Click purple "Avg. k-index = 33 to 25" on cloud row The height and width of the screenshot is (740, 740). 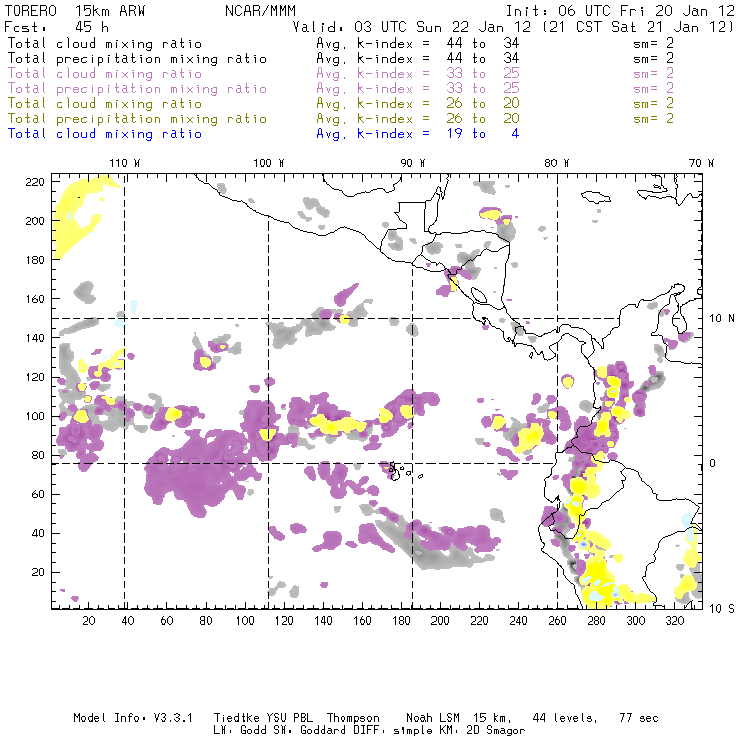click(x=418, y=74)
